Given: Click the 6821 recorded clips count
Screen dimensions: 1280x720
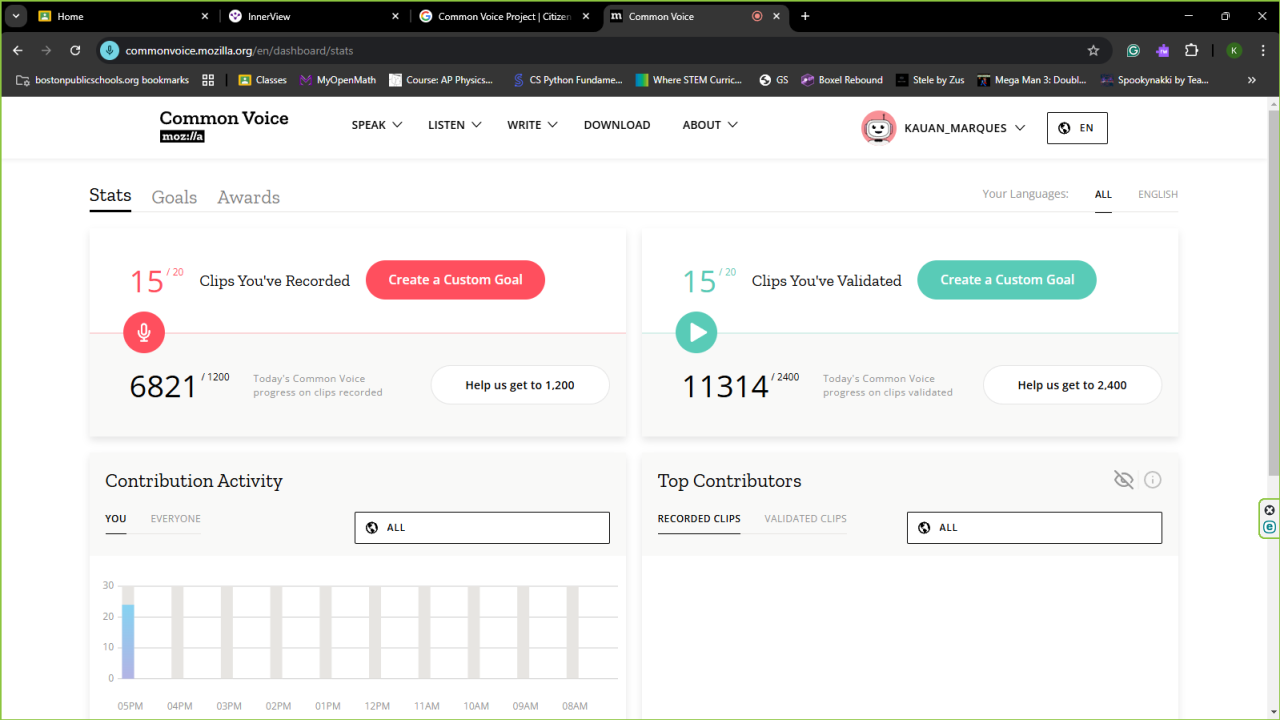Looking at the screenshot, I should click(164, 387).
